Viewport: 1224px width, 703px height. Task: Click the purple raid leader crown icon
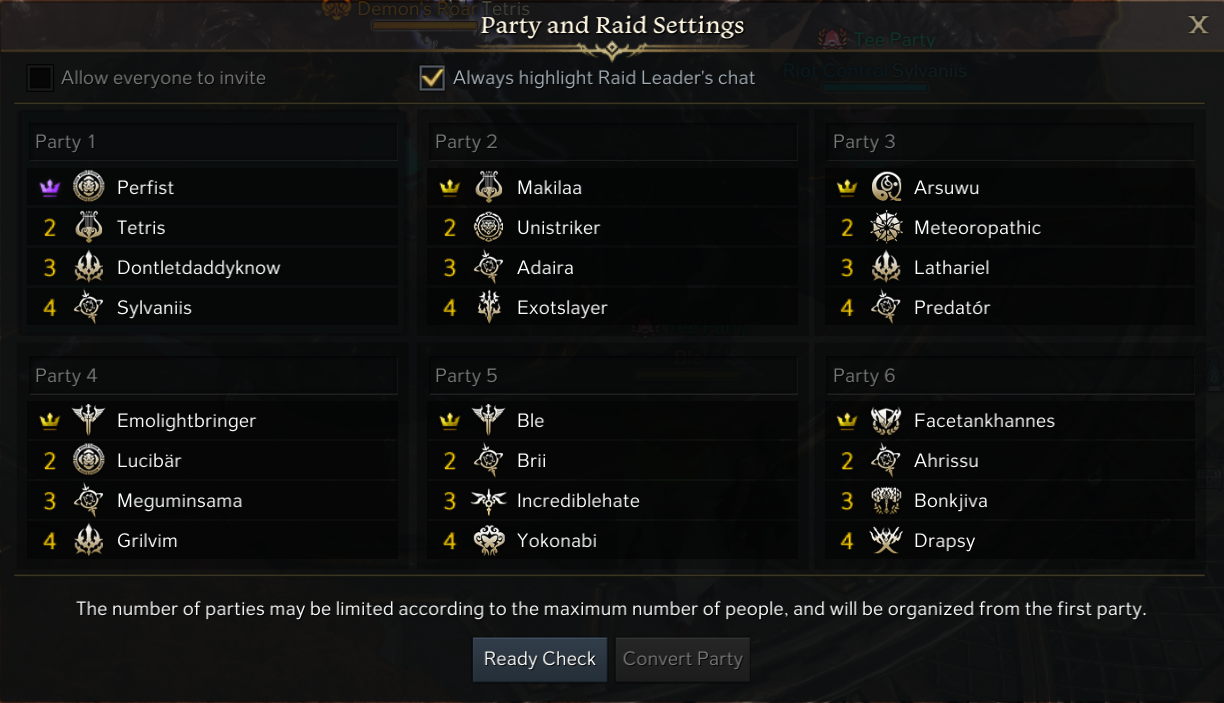50,187
